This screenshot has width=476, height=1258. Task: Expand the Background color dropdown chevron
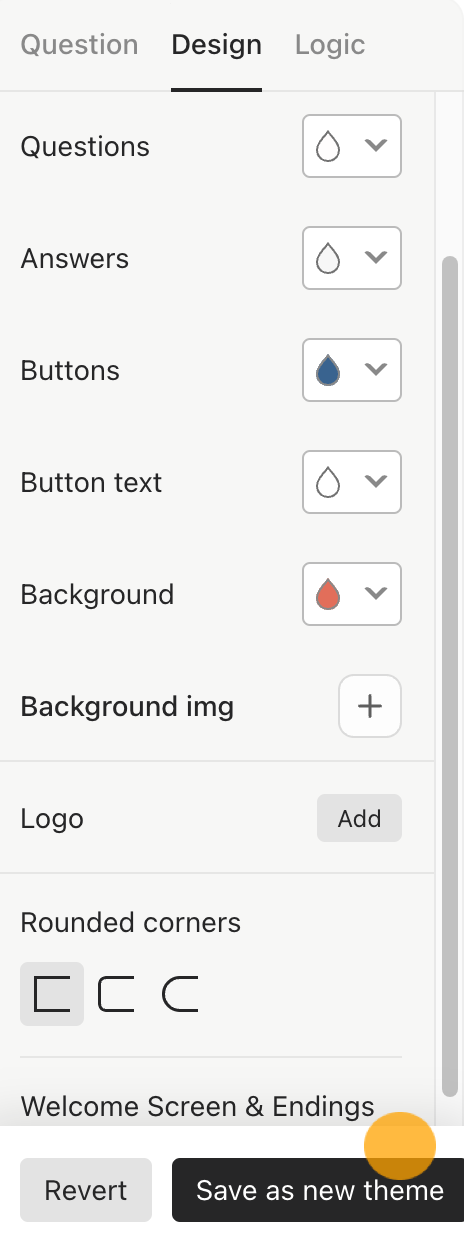pyautogui.click(x=376, y=594)
